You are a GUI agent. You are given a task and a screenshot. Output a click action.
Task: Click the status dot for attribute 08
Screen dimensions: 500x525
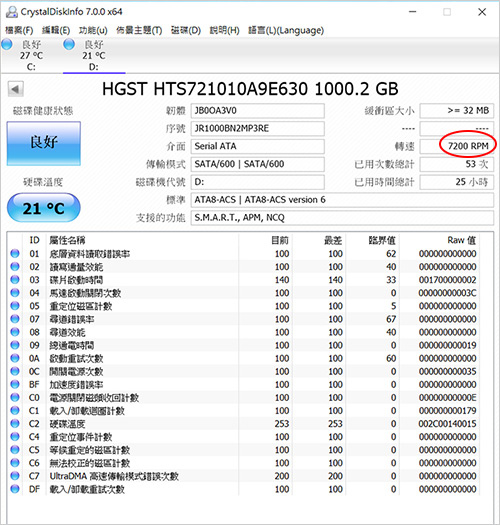[x=15, y=332]
